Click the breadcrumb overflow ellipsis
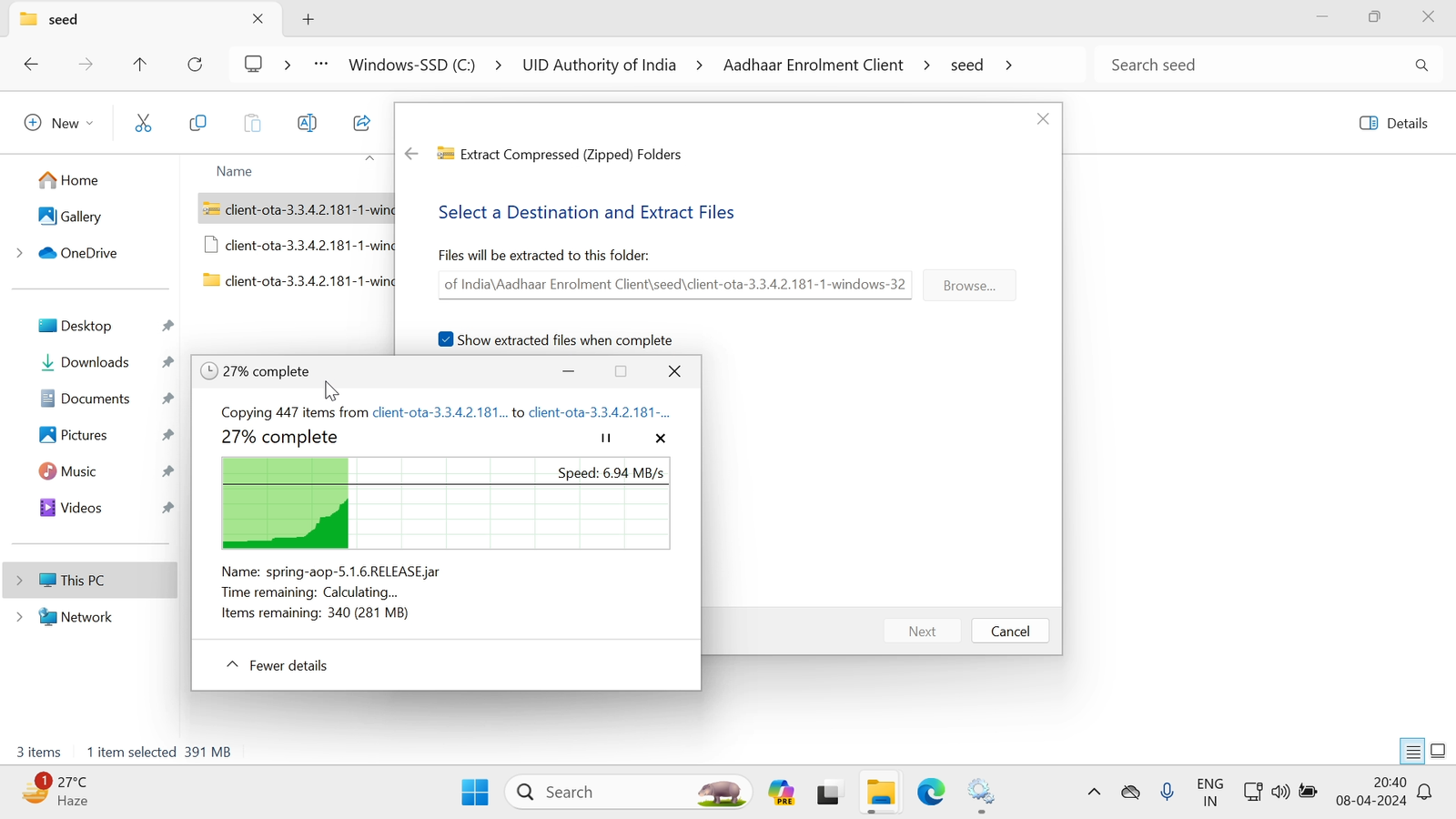 coord(321,65)
